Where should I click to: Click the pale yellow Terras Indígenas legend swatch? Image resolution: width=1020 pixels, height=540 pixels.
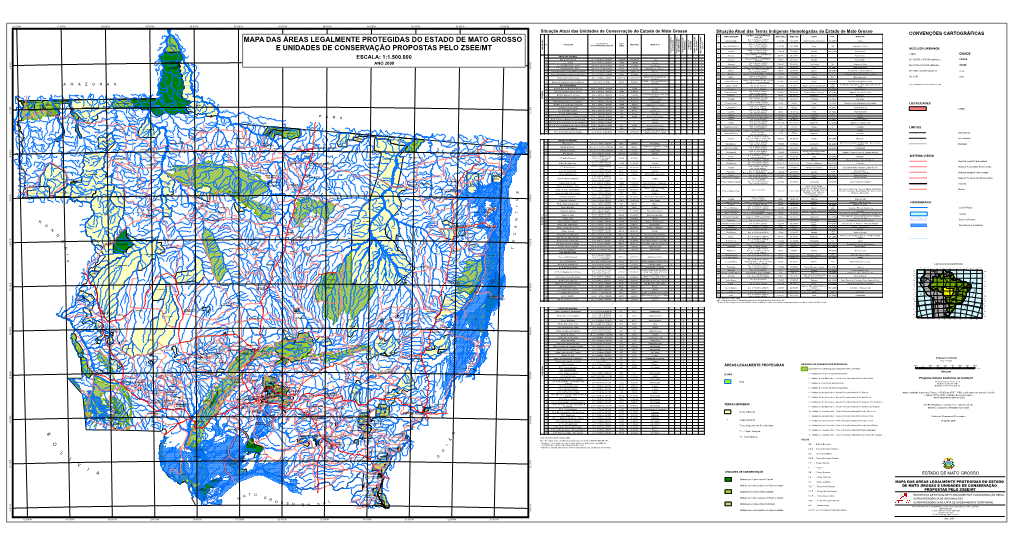pyautogui.click(x=727, y=411)
